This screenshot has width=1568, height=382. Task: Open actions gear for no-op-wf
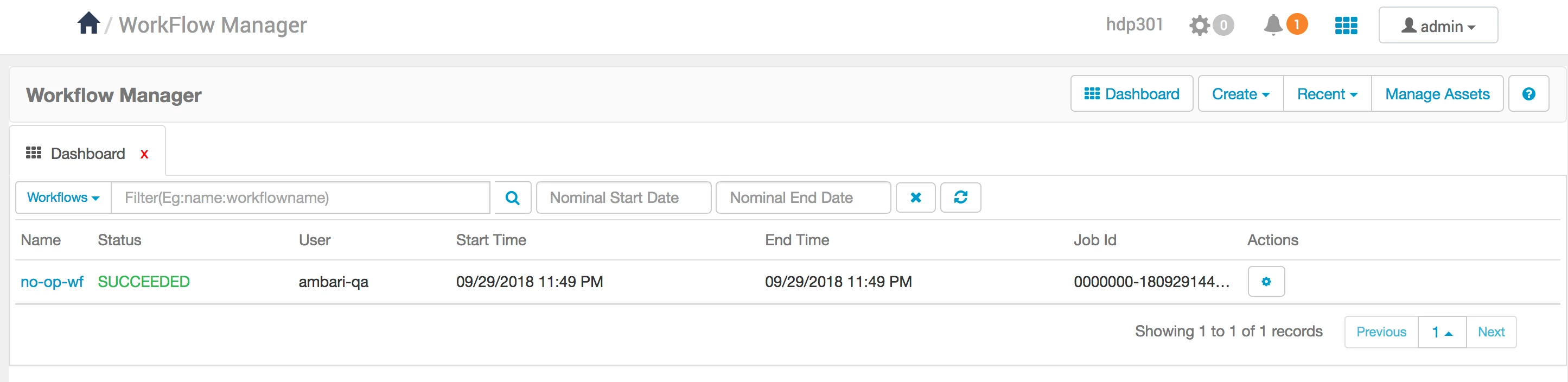(x=1266, y=282)
